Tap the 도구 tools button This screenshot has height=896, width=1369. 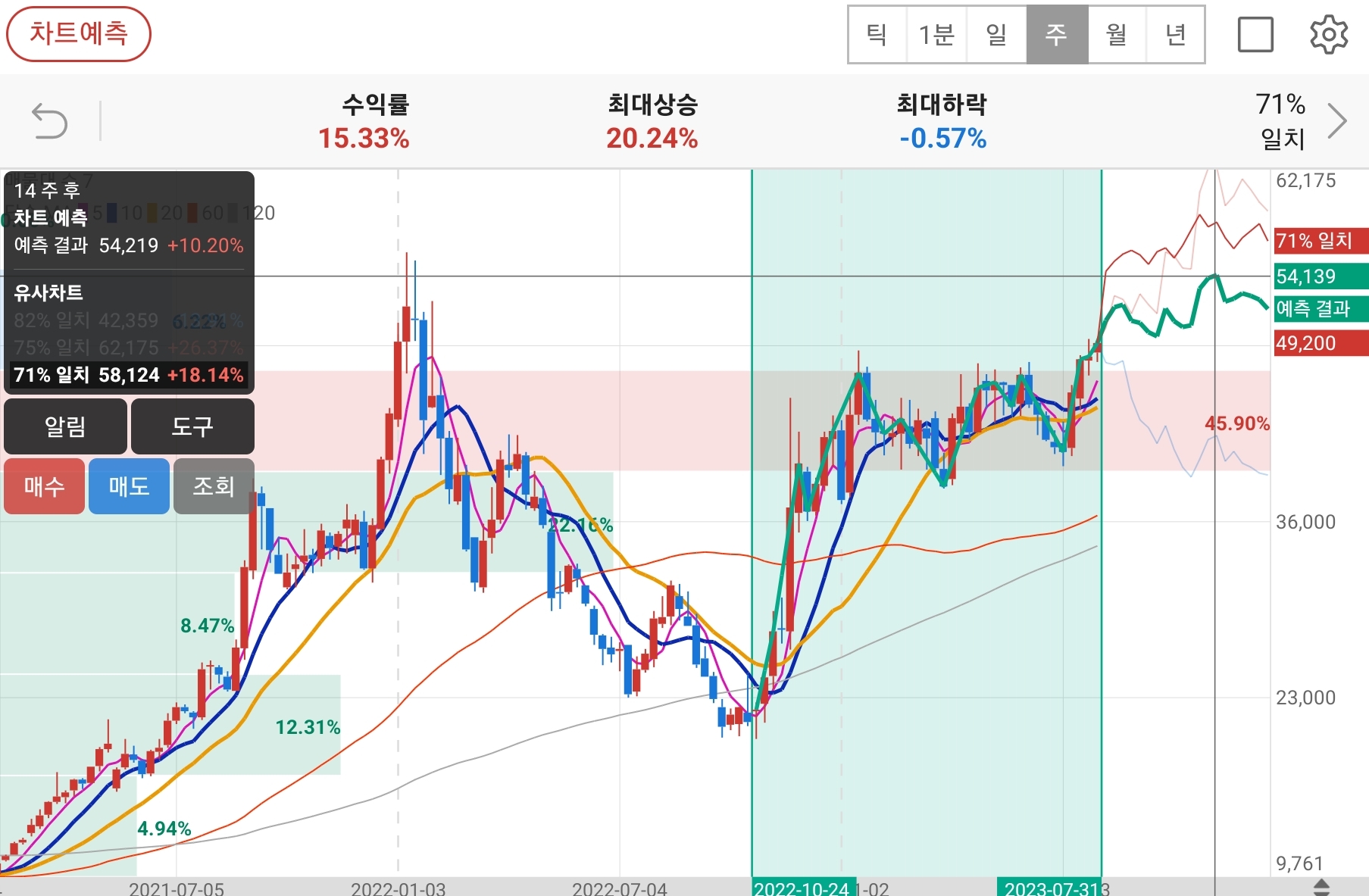tap(192, 426)
